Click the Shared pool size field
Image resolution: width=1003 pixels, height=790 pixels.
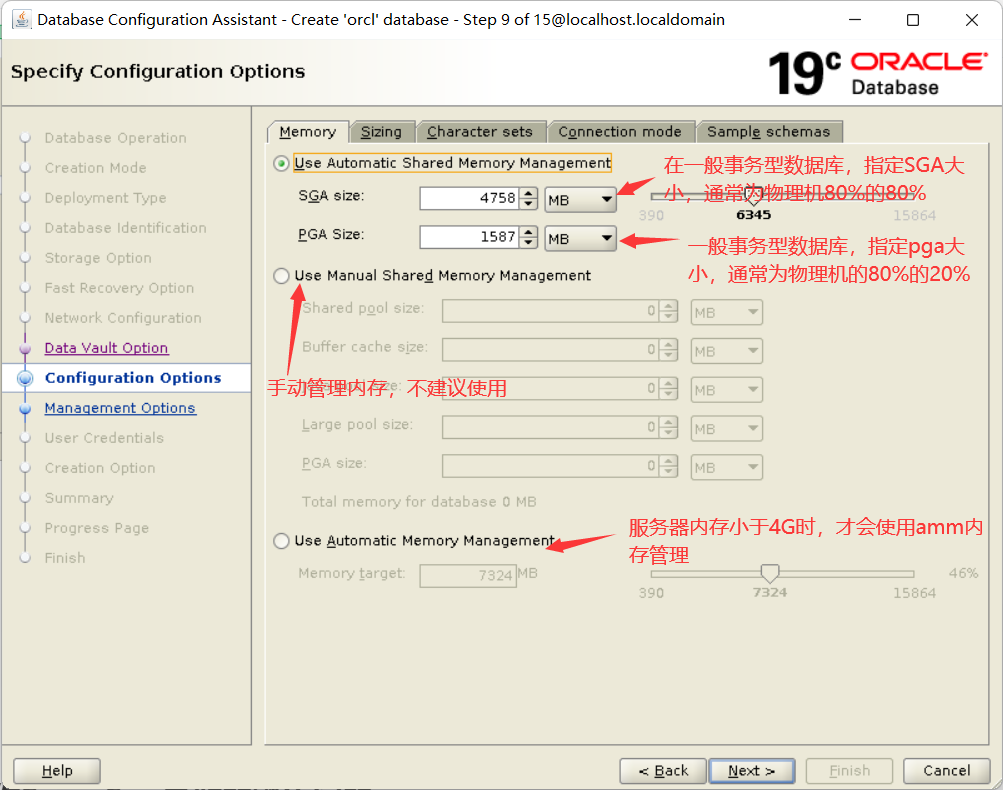click(550, 311)
